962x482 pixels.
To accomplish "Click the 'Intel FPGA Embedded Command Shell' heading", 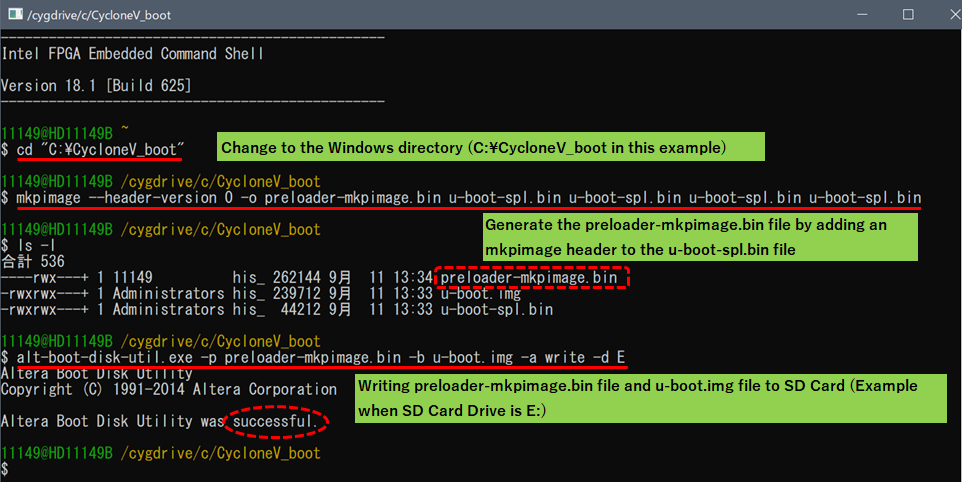I will pos(133,54).
